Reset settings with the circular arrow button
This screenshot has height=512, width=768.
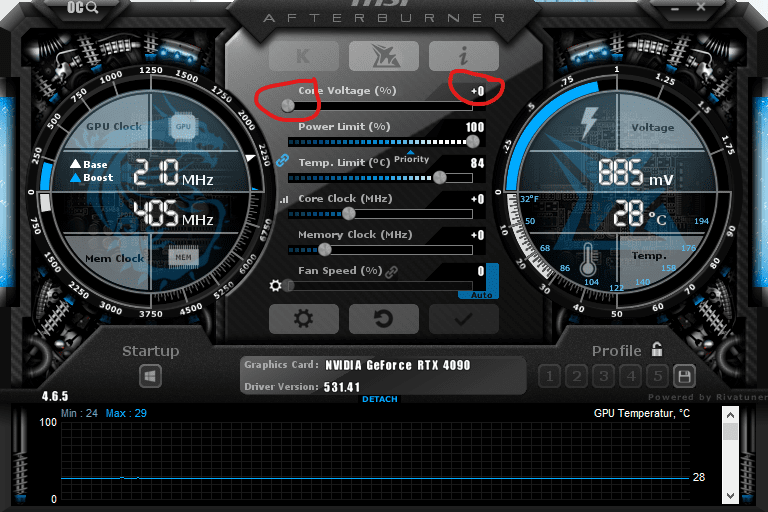click(384, 319)
